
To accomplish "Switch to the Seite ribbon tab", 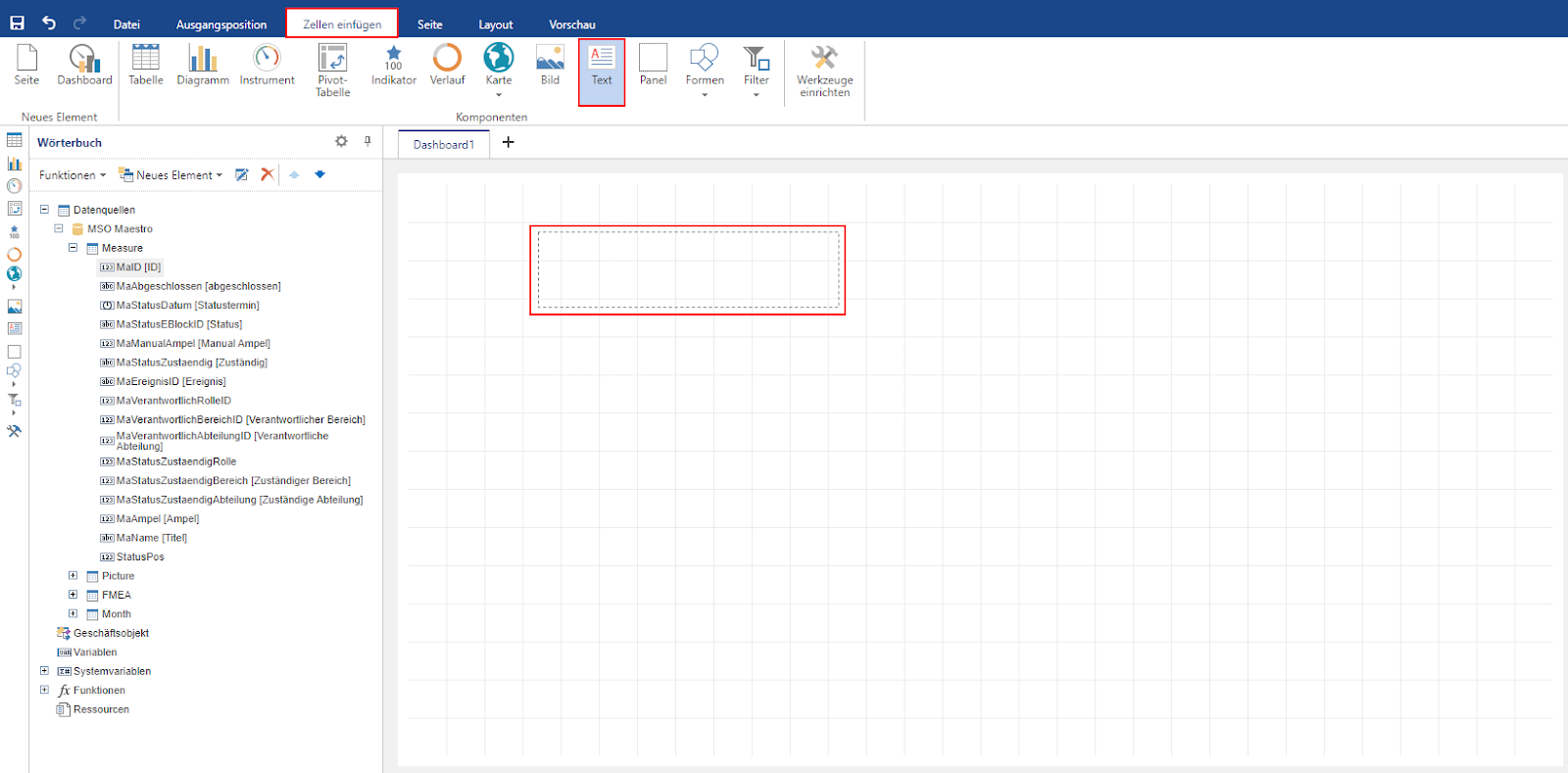I will [430, 24].
